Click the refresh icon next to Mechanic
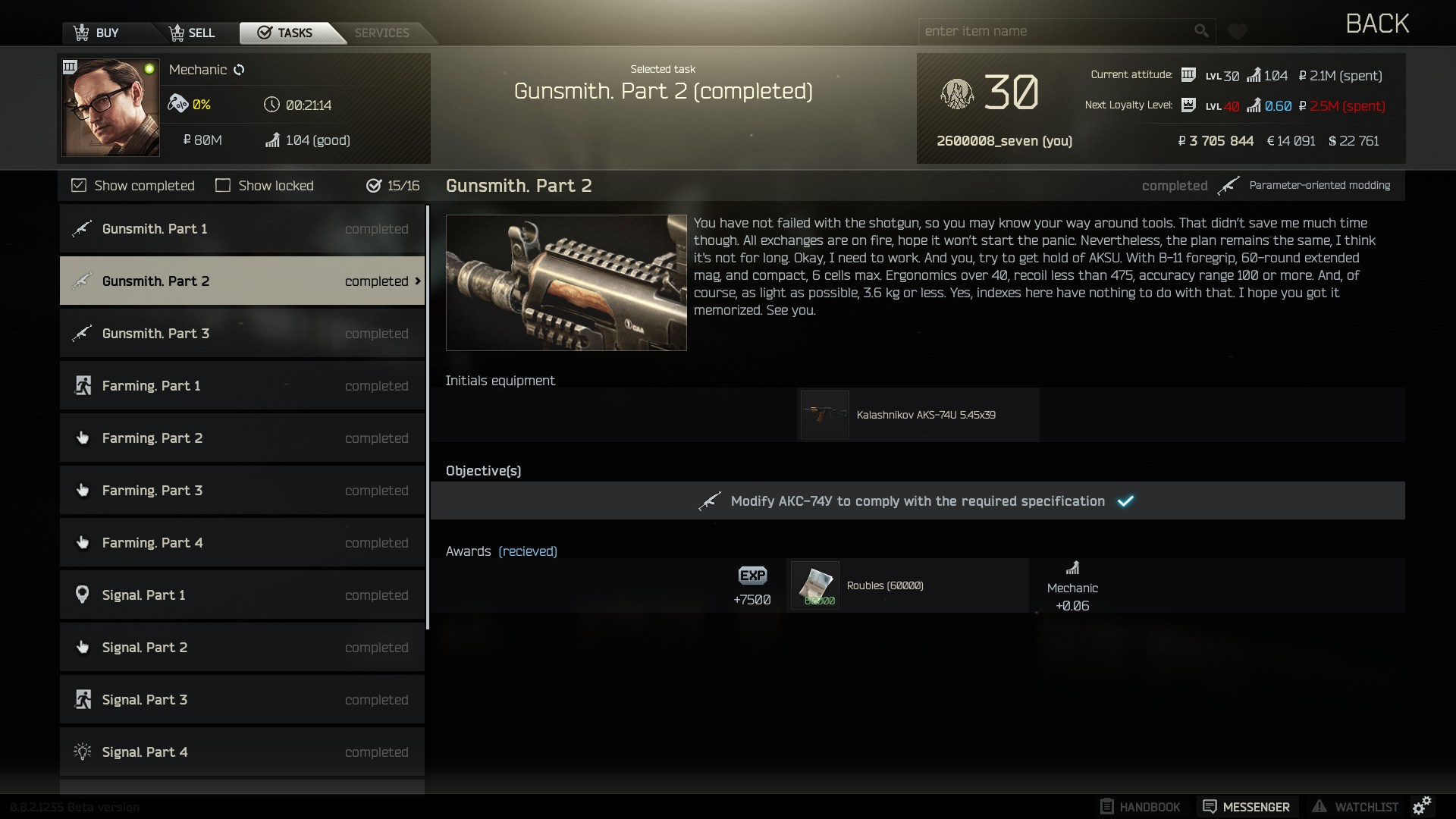 (239, 70)
